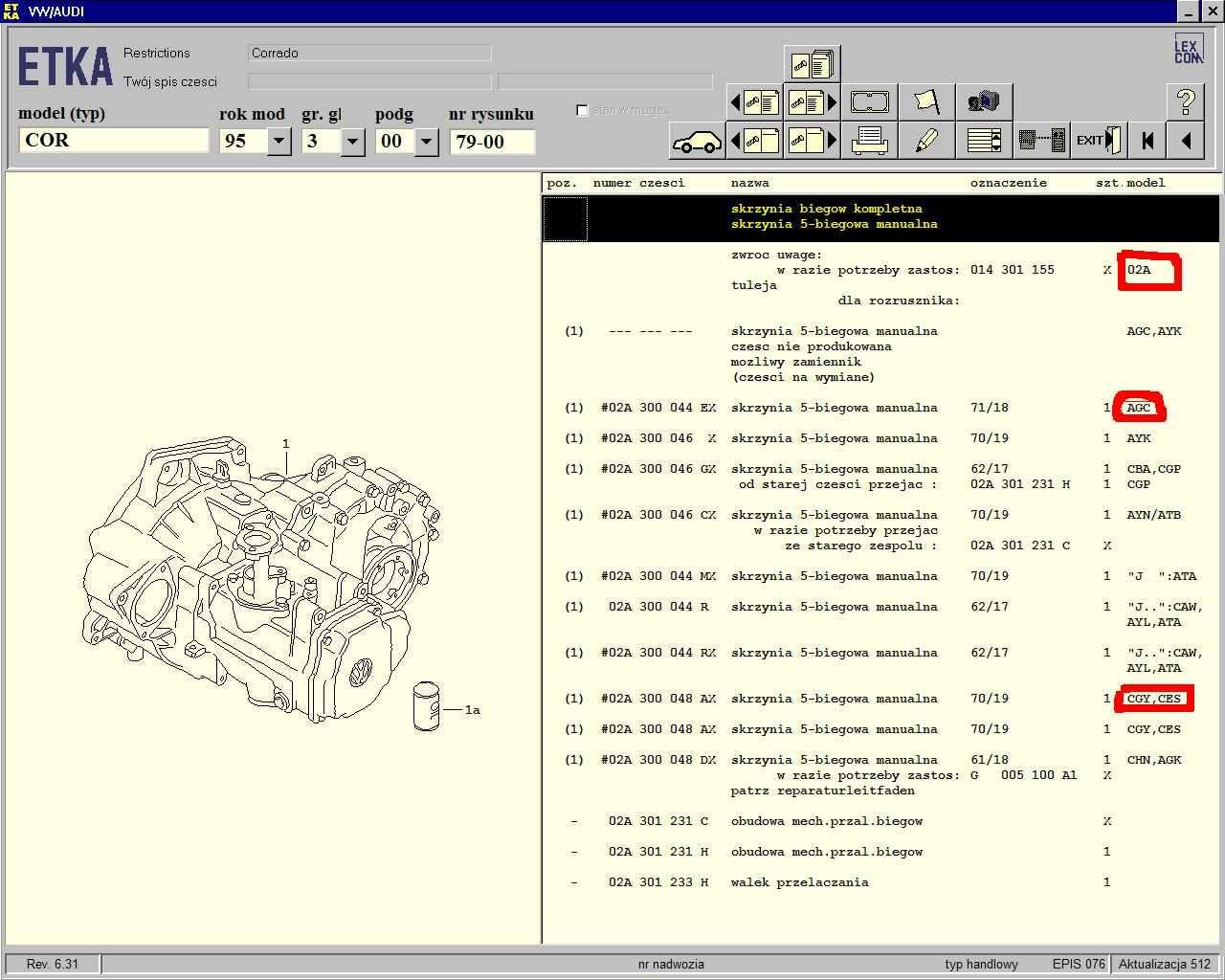Viewport: 1225px width, 980px height.
Task: Click 'nr nadwozia' in the status bar
Action: [x=671, y=964]
